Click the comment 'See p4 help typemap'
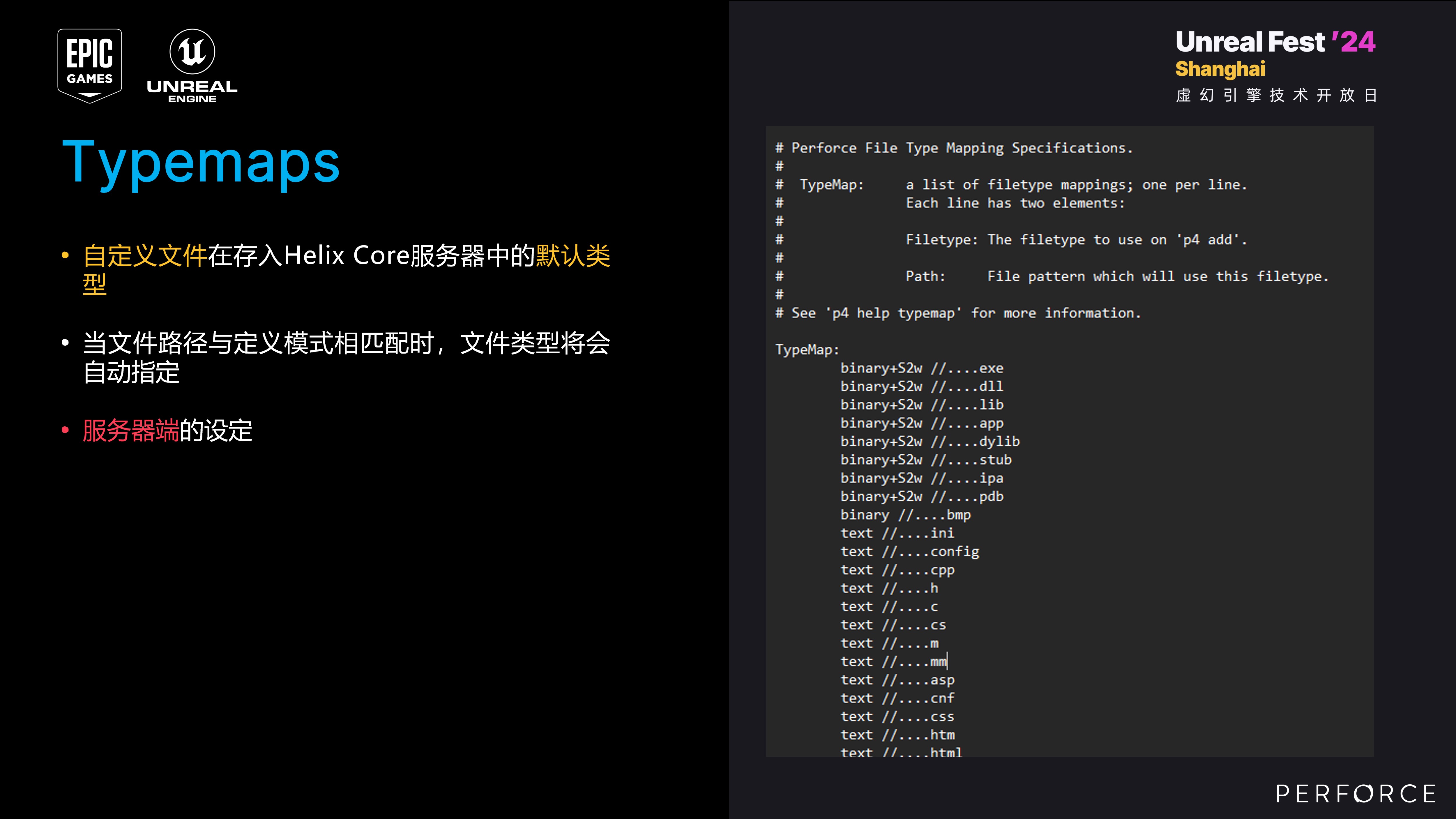1456x819 pixels. (958, 313)
